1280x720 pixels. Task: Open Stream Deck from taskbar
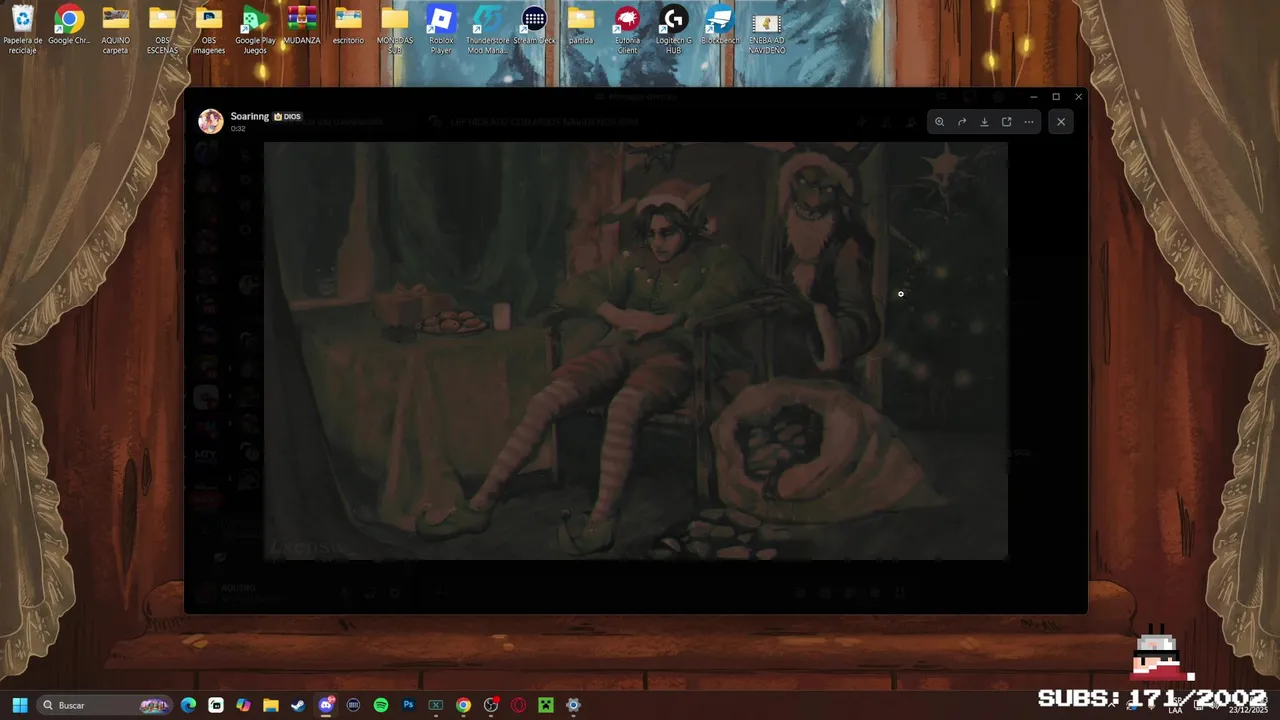point(353,705)
